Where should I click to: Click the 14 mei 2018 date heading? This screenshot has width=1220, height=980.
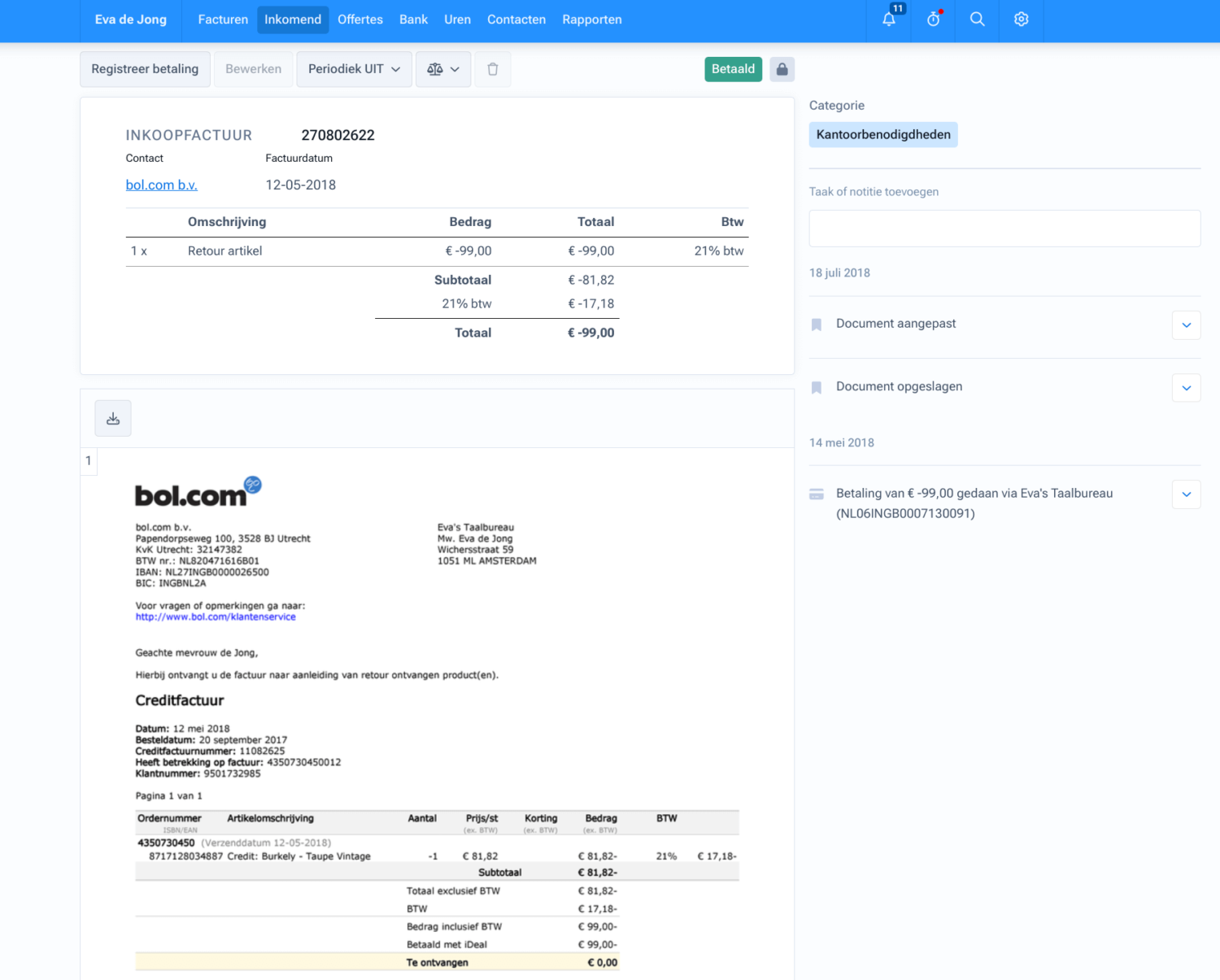pos(842,443)
